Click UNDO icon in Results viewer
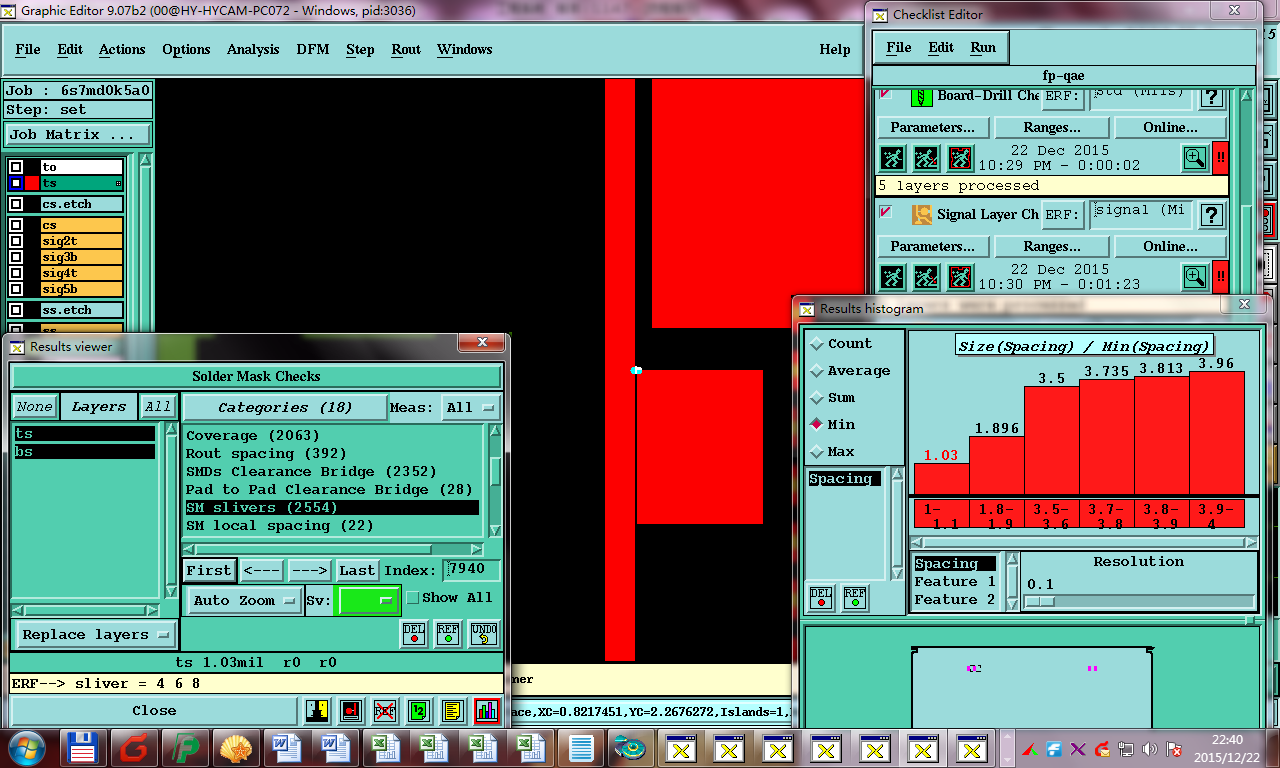 pos(483,634)
